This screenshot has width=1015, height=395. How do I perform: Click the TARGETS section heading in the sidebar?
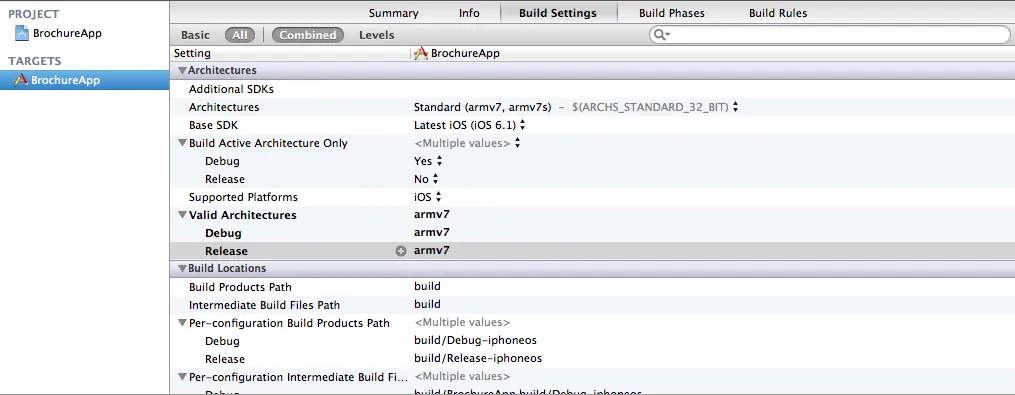tap(34, 61)
